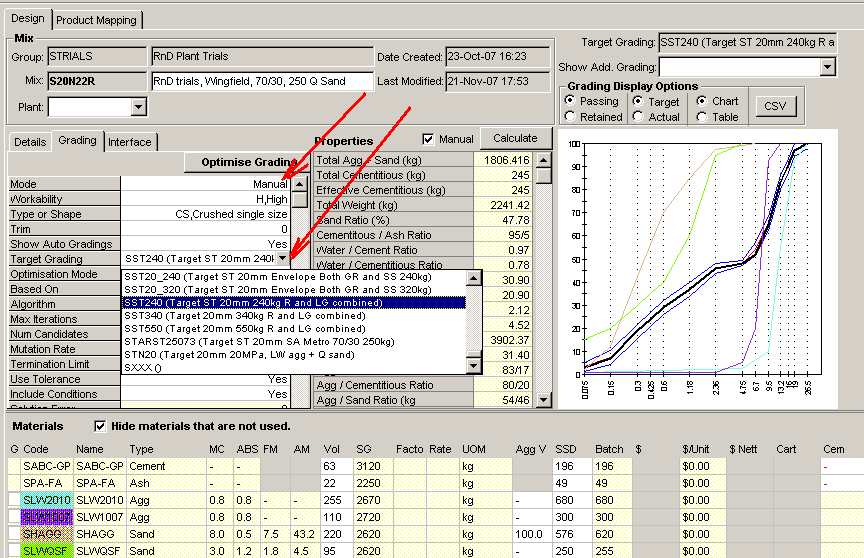The height and width of the screenshot is (558, 864).
Task: Expand the Plant dropdown
Action: 140,107
